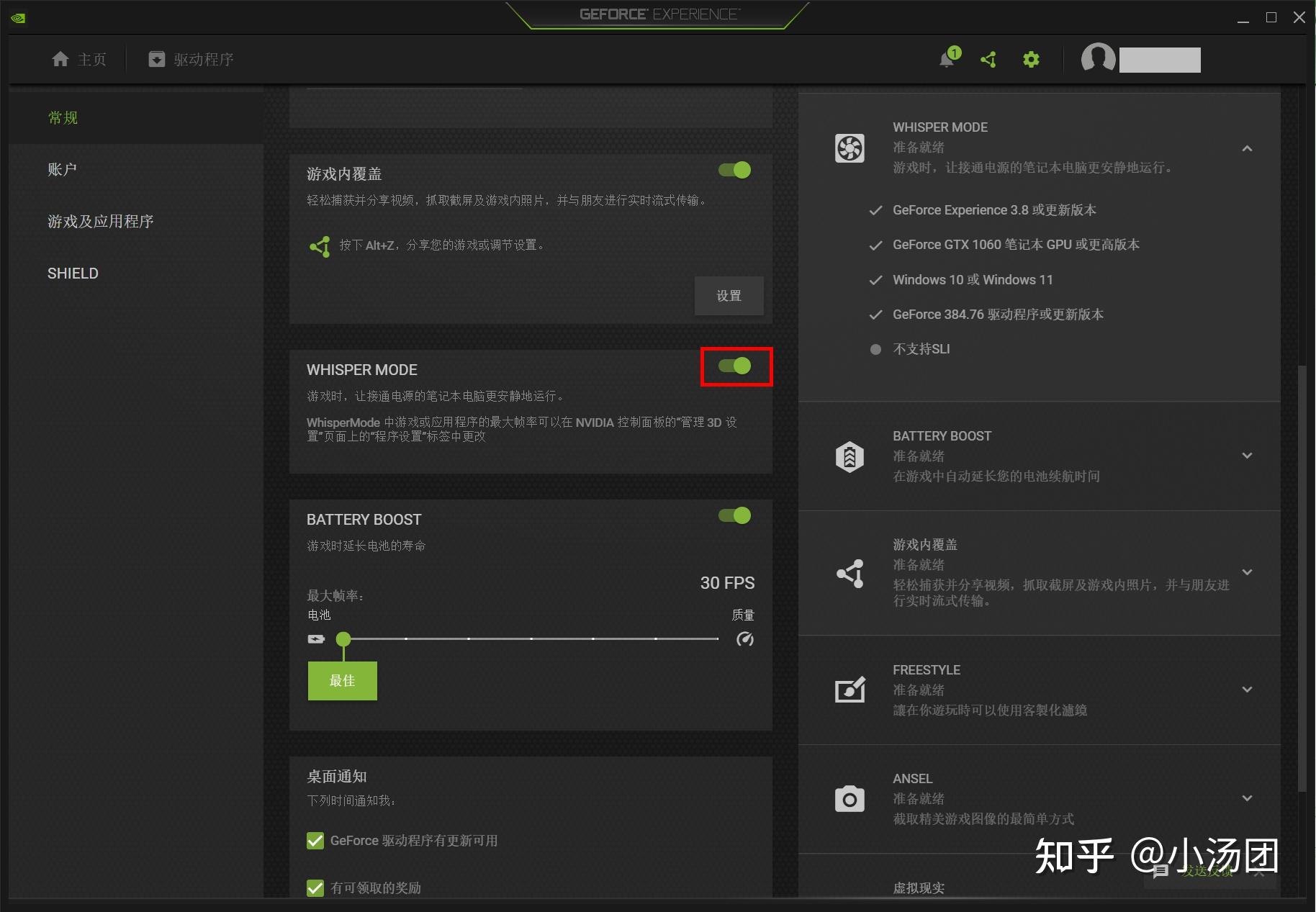Expand the FREESTYLE details panel

coord(1247,690)
